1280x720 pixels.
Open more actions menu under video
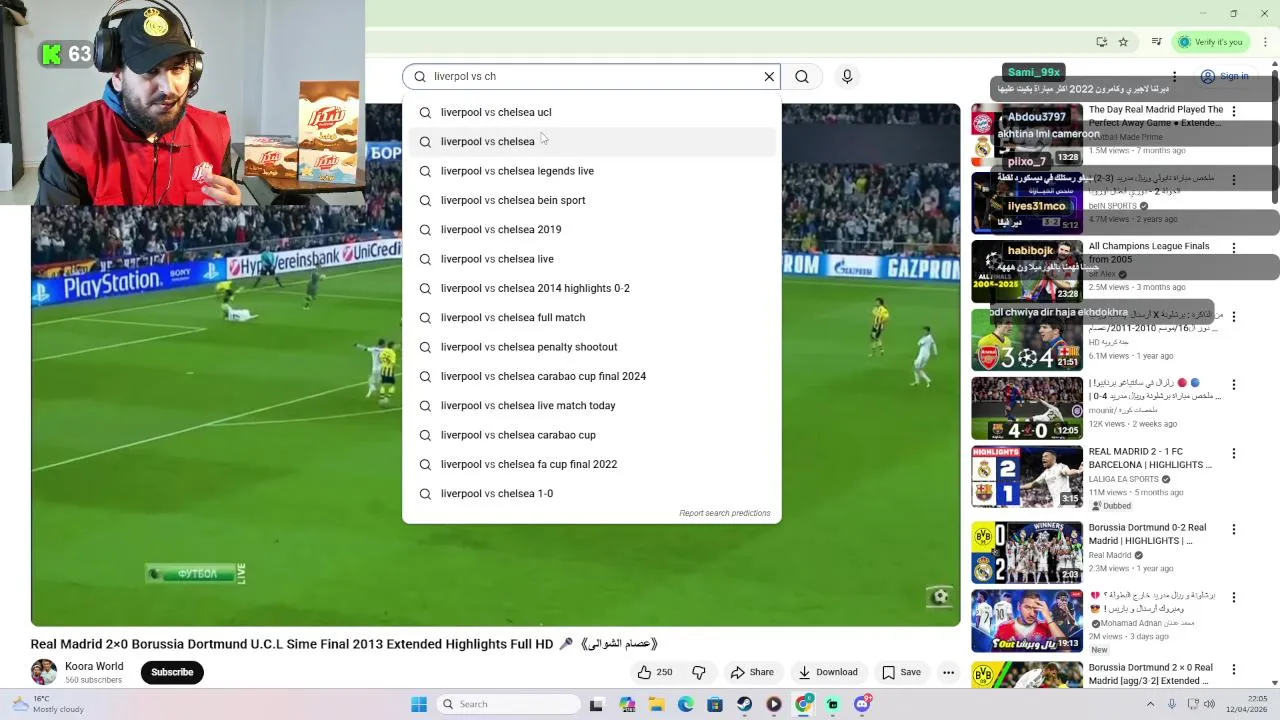point(948,672)
